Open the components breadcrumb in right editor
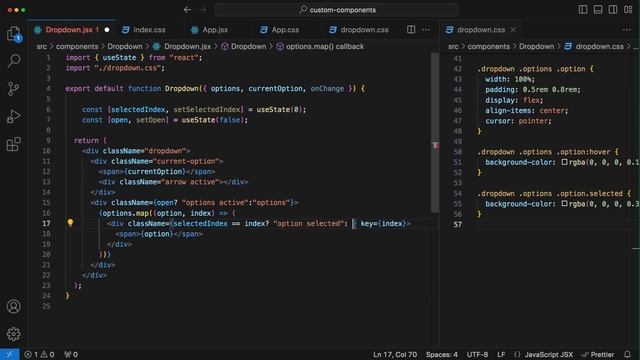 (489, 46)
